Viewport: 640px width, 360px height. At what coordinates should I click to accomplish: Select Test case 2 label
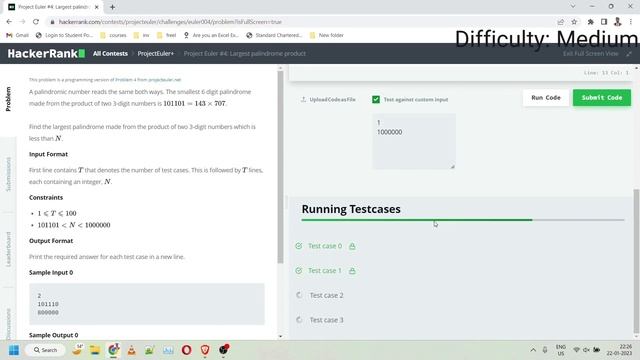[327, 295]
